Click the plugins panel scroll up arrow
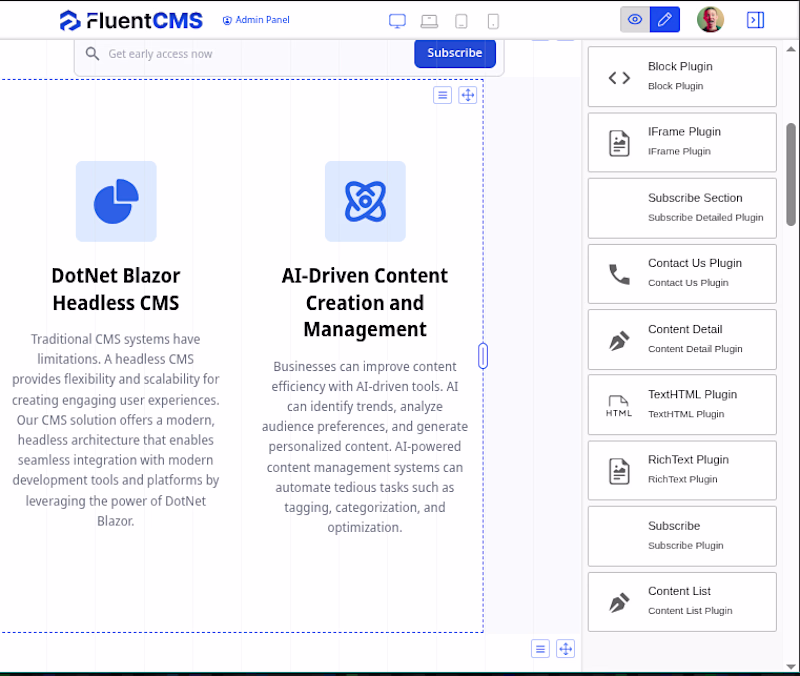The image size is (800, 676). pos(791,49)
